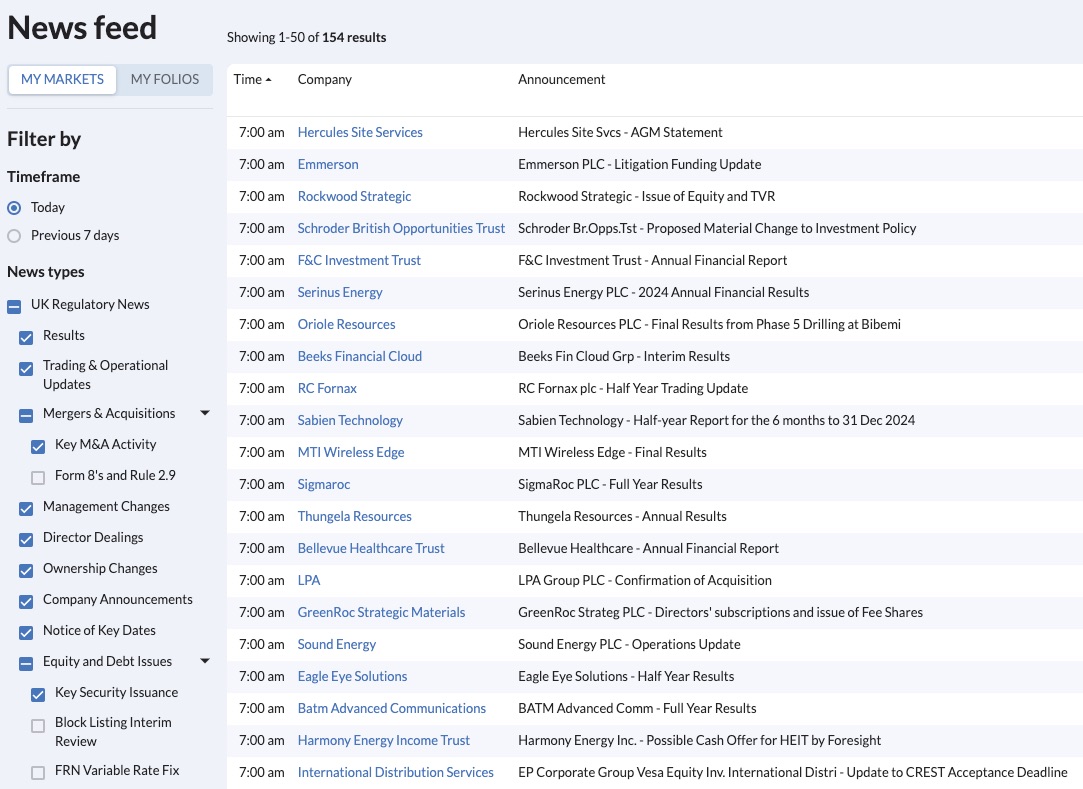Select the Previous 7 days radio button

point(14,236)
